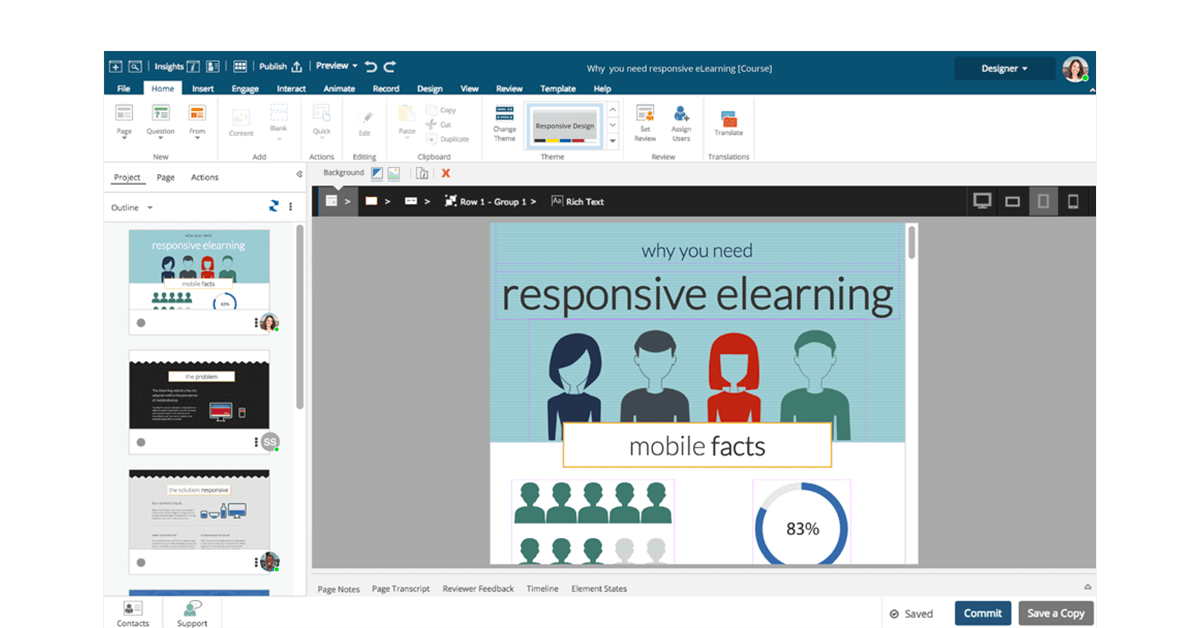Switch to the Insert ribbon tab
Image resolution: width=1200 pixels, height=628 pixels.
[x=203, y=88]
